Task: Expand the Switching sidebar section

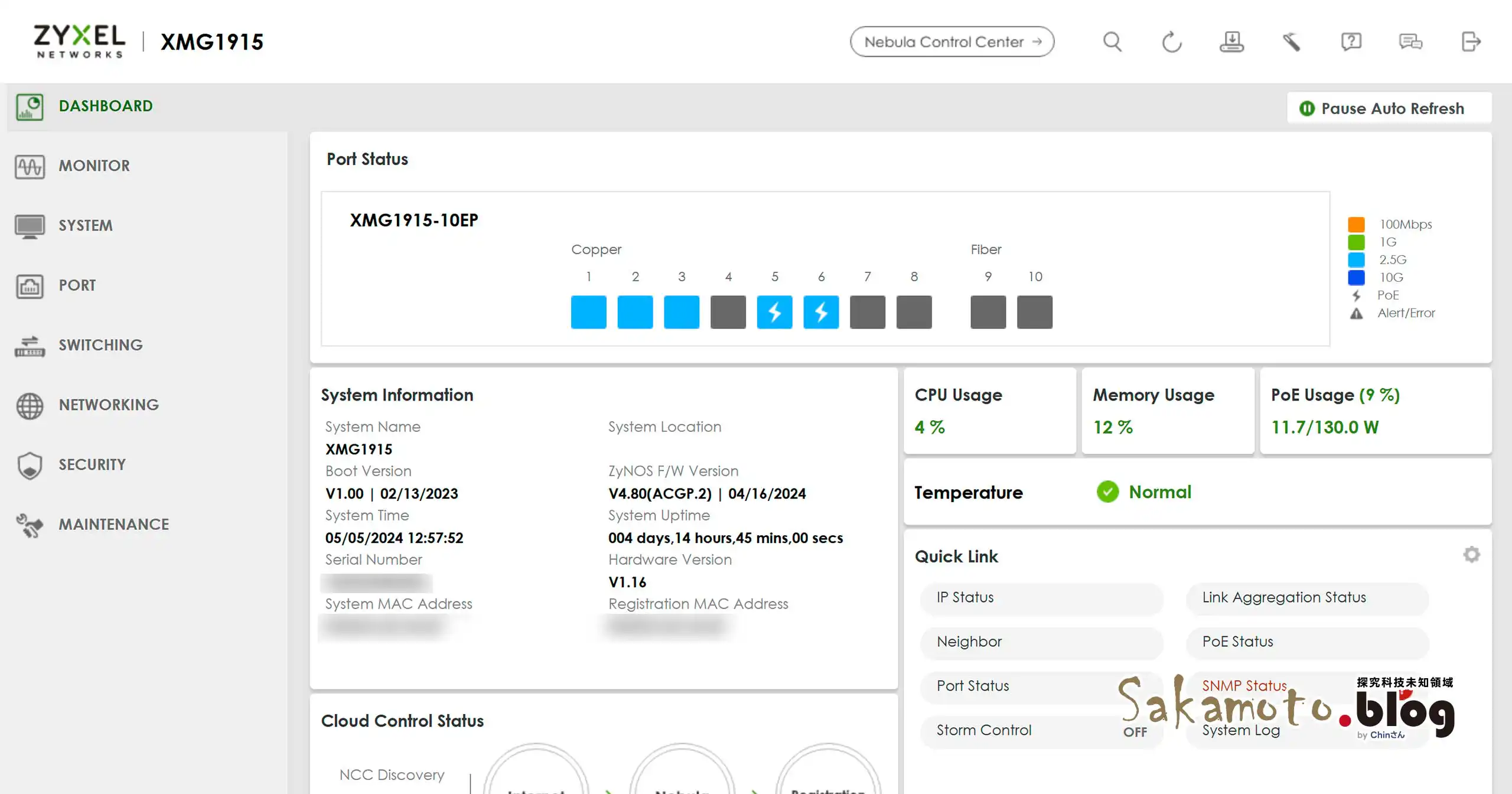Action: tap(100, 345)
